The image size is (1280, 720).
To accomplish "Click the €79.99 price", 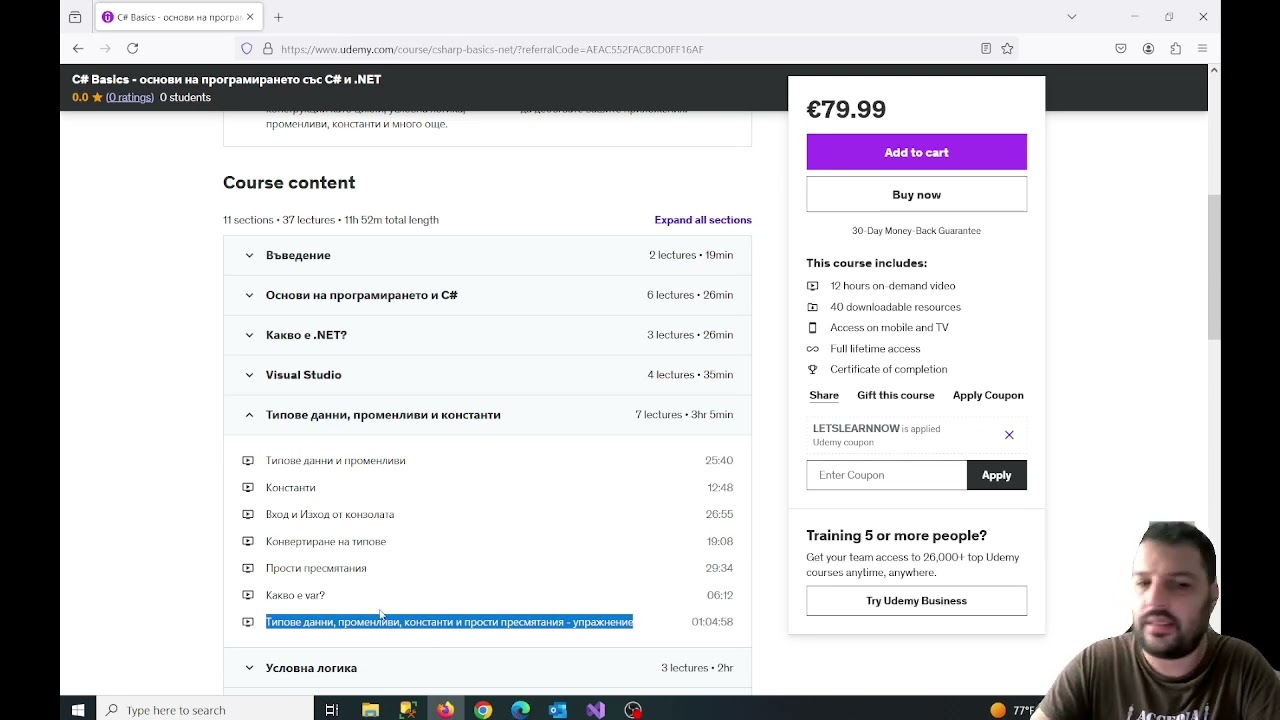I will click(x=846, y=109).
